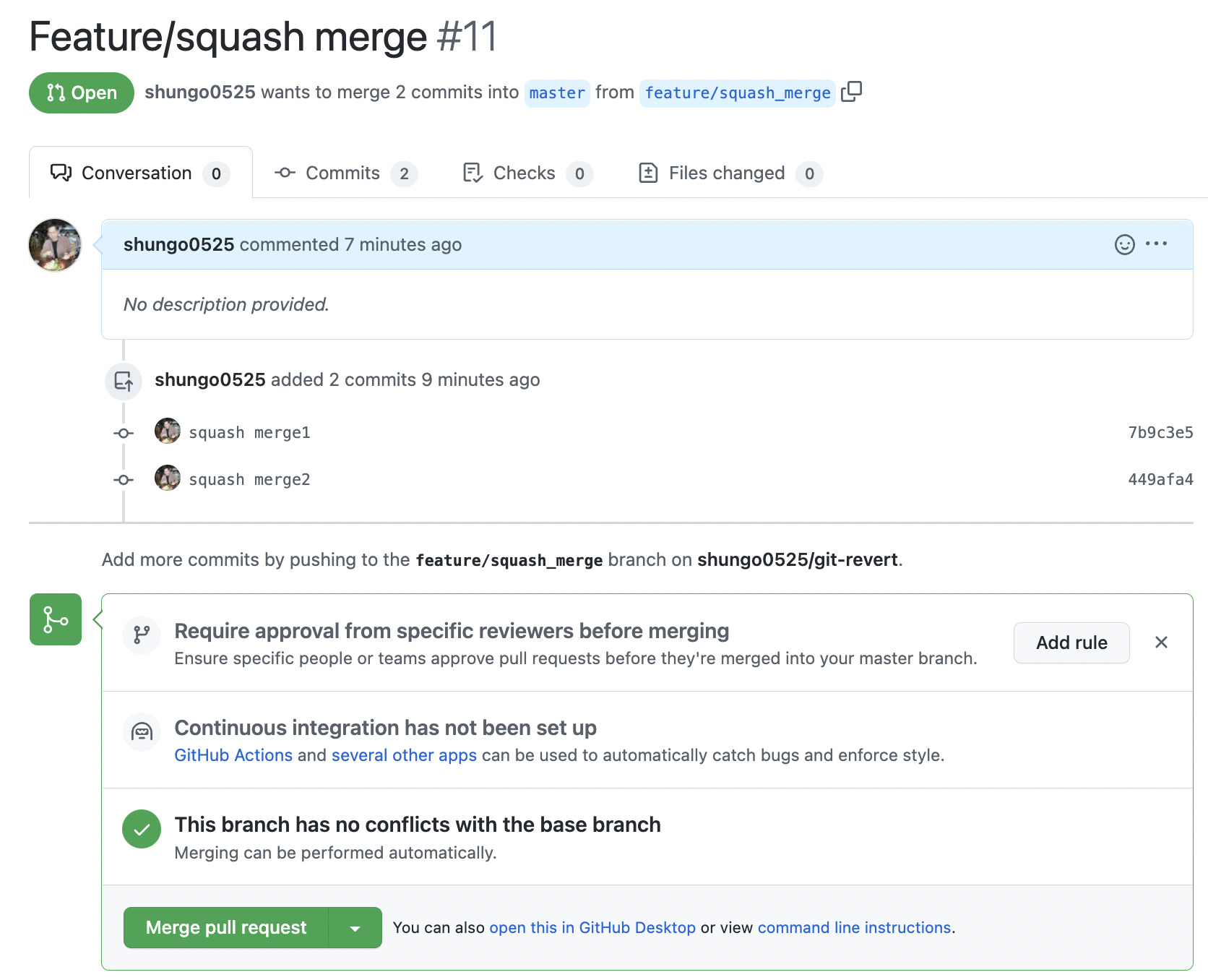The height and width of the screenshot is (980, 1208).
Task: Click the CI bot icon near Continuous integration
Action: (142, 732)
